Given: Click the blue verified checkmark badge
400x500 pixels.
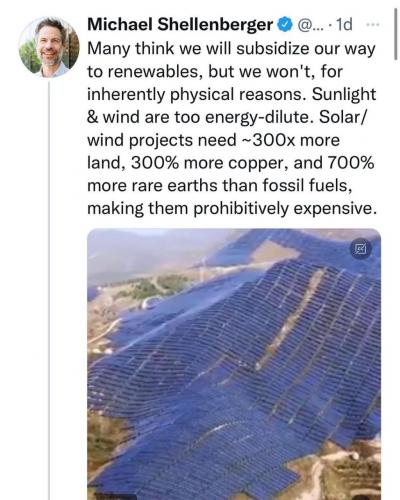Looking at the screenshot, I should (284, 25).
